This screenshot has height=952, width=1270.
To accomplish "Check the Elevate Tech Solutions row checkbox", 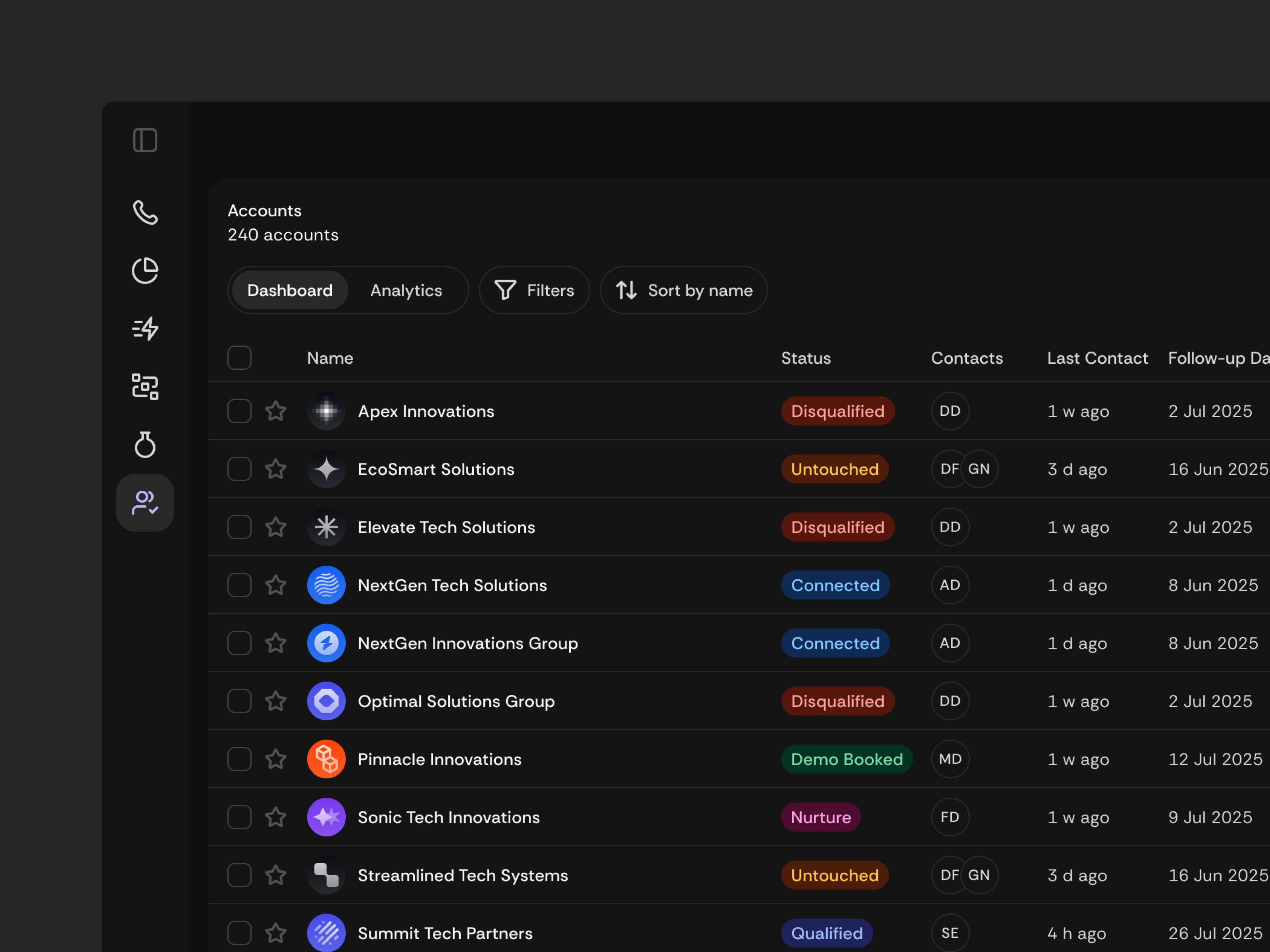I will (x=239, y=527).
